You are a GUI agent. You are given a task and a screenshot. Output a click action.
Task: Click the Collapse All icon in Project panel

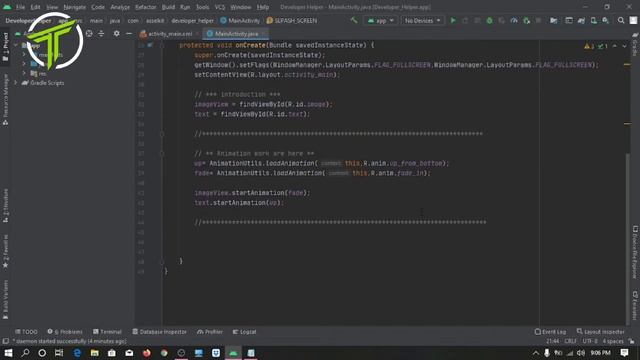(x=101, y=33)
